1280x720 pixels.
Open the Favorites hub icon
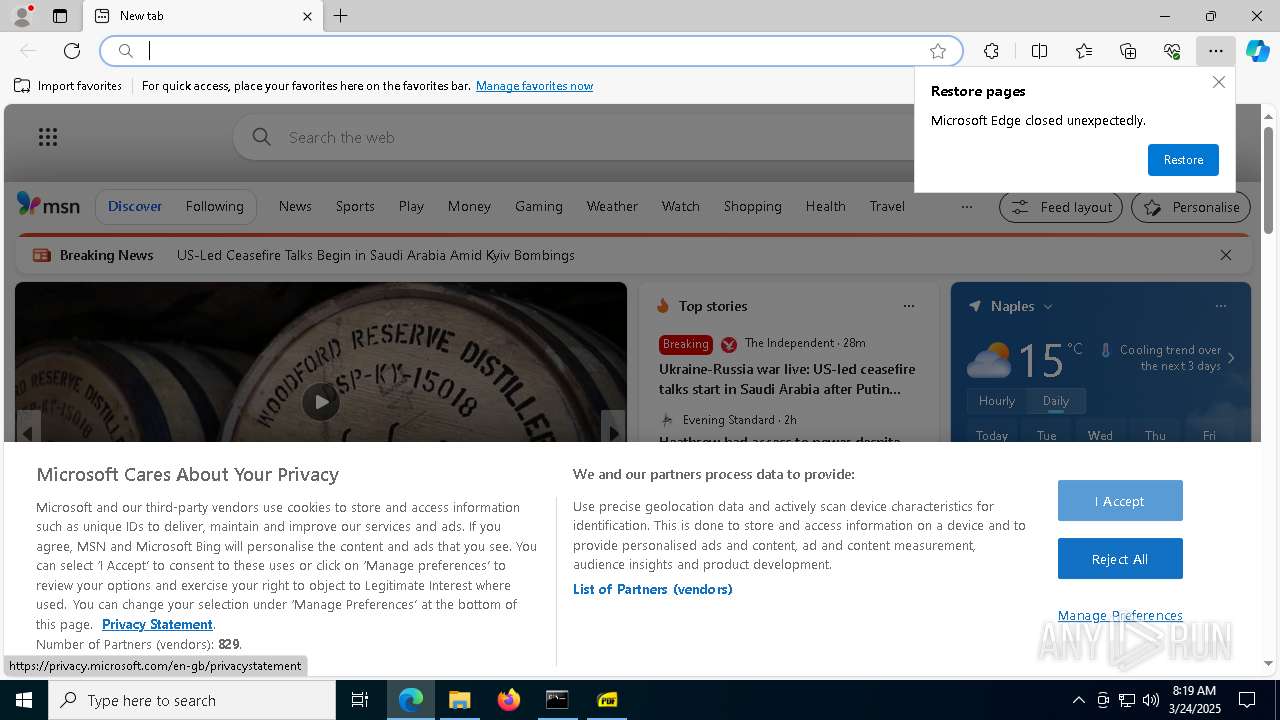click(1084, 51)
